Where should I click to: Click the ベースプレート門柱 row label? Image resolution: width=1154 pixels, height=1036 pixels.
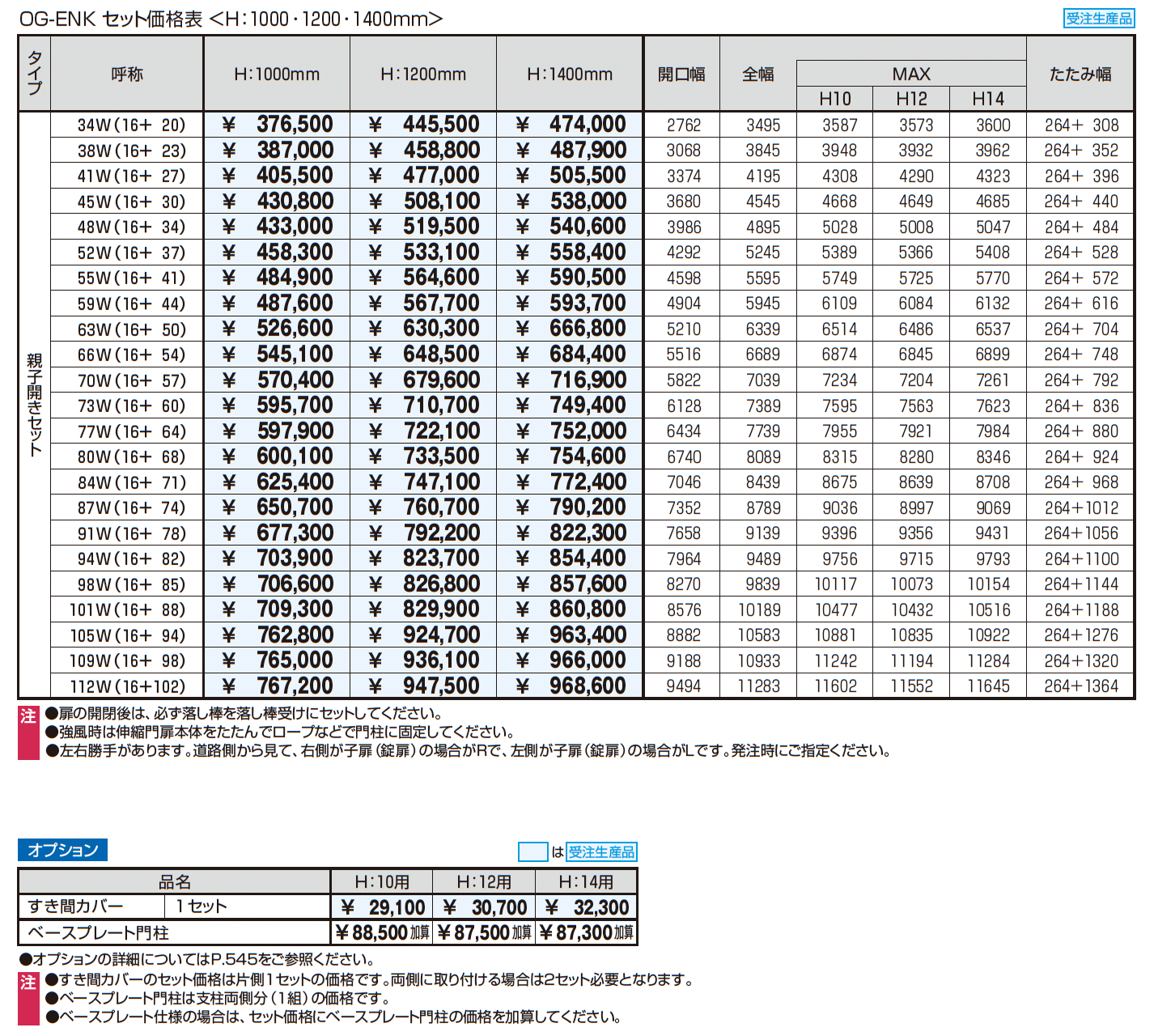(98, 932)
